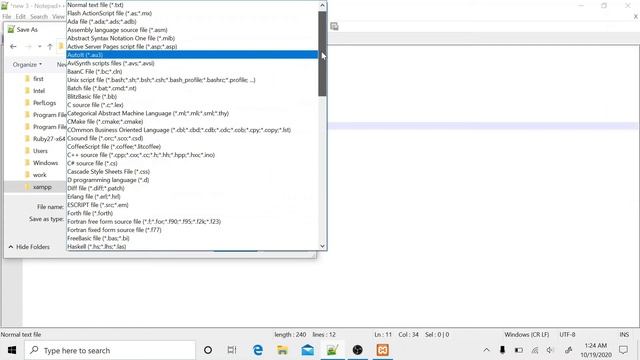Open the Ruby27-x64 folder
Screen dimensions: 640x360
pyautogui.click(x=44, y=139)
